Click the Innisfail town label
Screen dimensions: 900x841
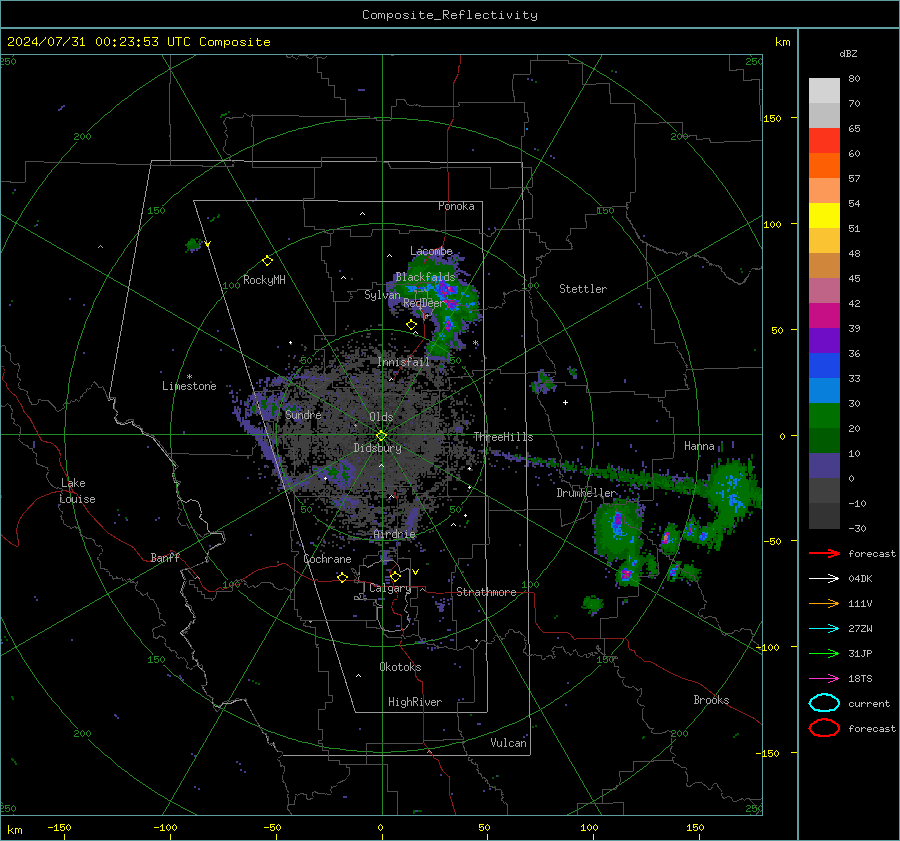tap(403, 362)
